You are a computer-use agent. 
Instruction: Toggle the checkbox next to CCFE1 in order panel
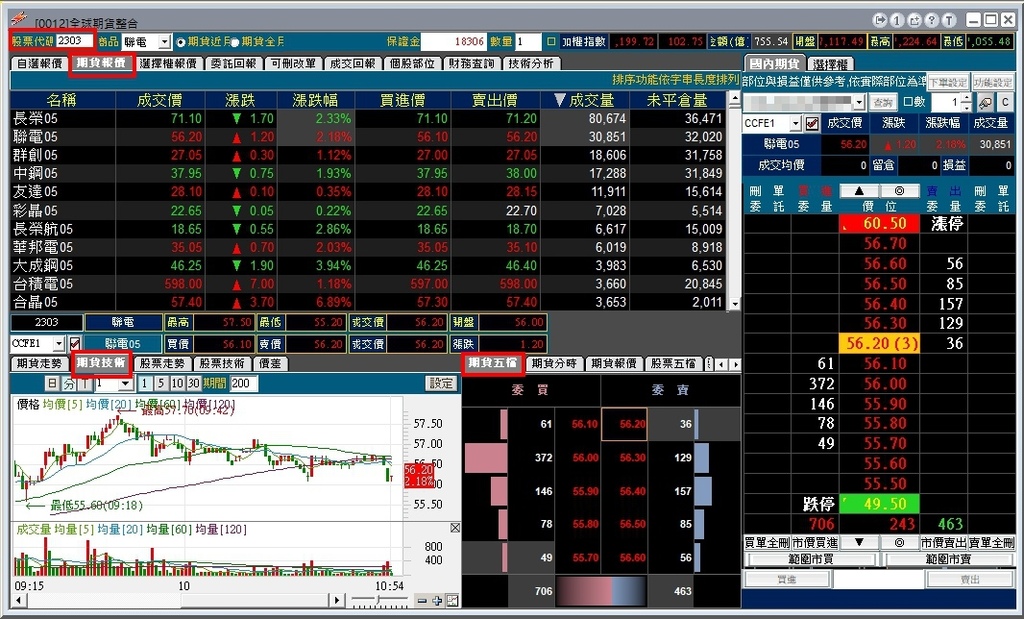(x=812, y=123)
